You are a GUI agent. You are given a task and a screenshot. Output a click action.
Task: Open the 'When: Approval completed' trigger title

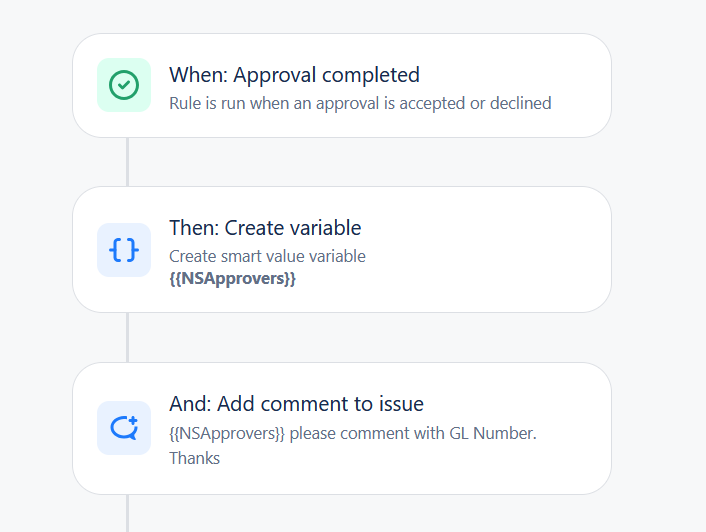pos(294,75)
